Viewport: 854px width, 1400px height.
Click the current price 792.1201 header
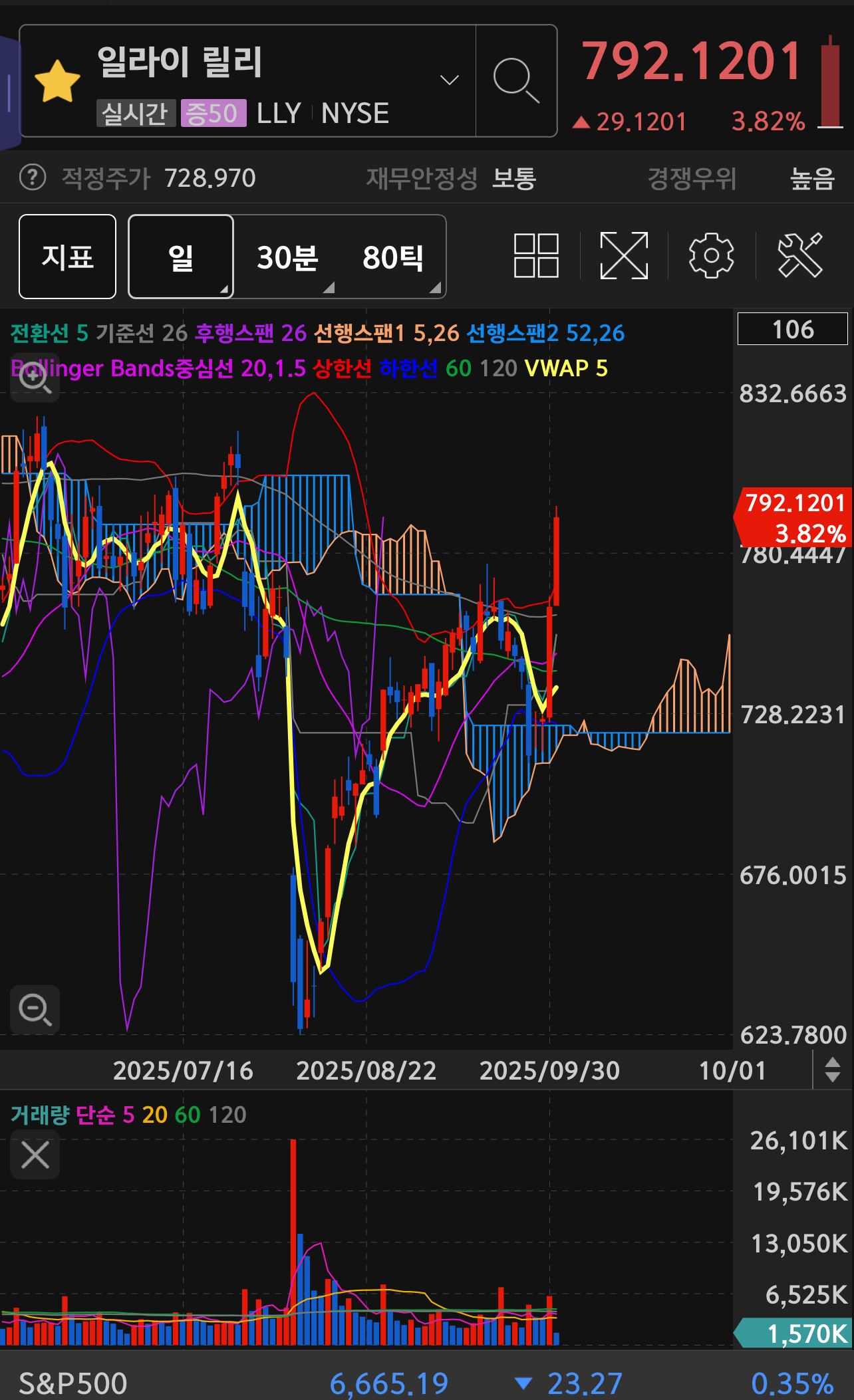coord(692,61)
